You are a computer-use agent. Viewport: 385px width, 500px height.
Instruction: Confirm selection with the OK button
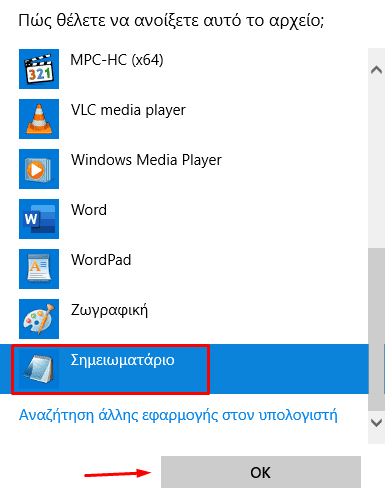tap(261, 472)
